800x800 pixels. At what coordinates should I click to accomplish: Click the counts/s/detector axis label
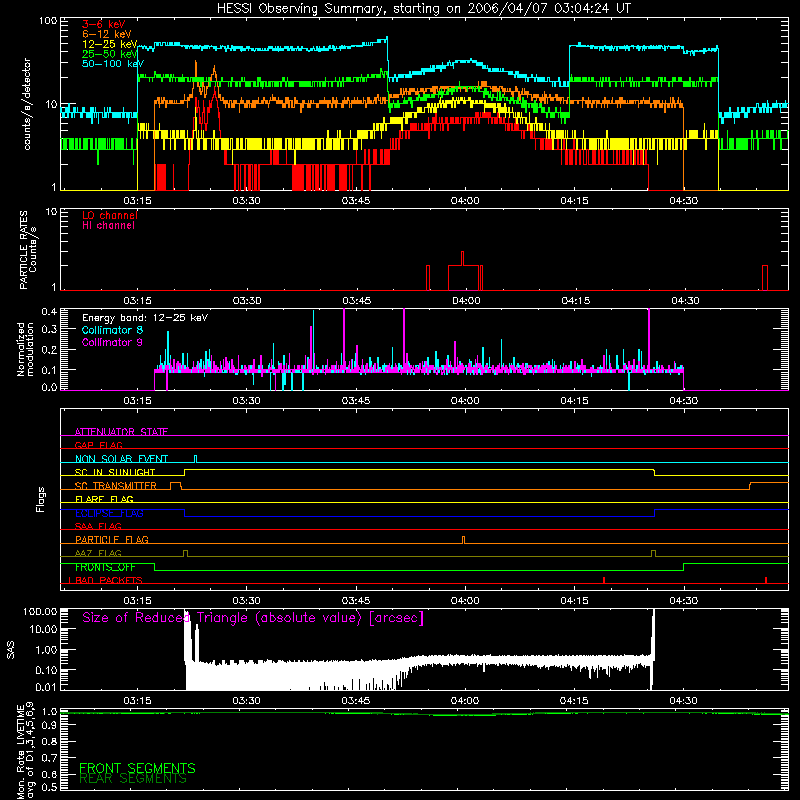coord(27,104)
